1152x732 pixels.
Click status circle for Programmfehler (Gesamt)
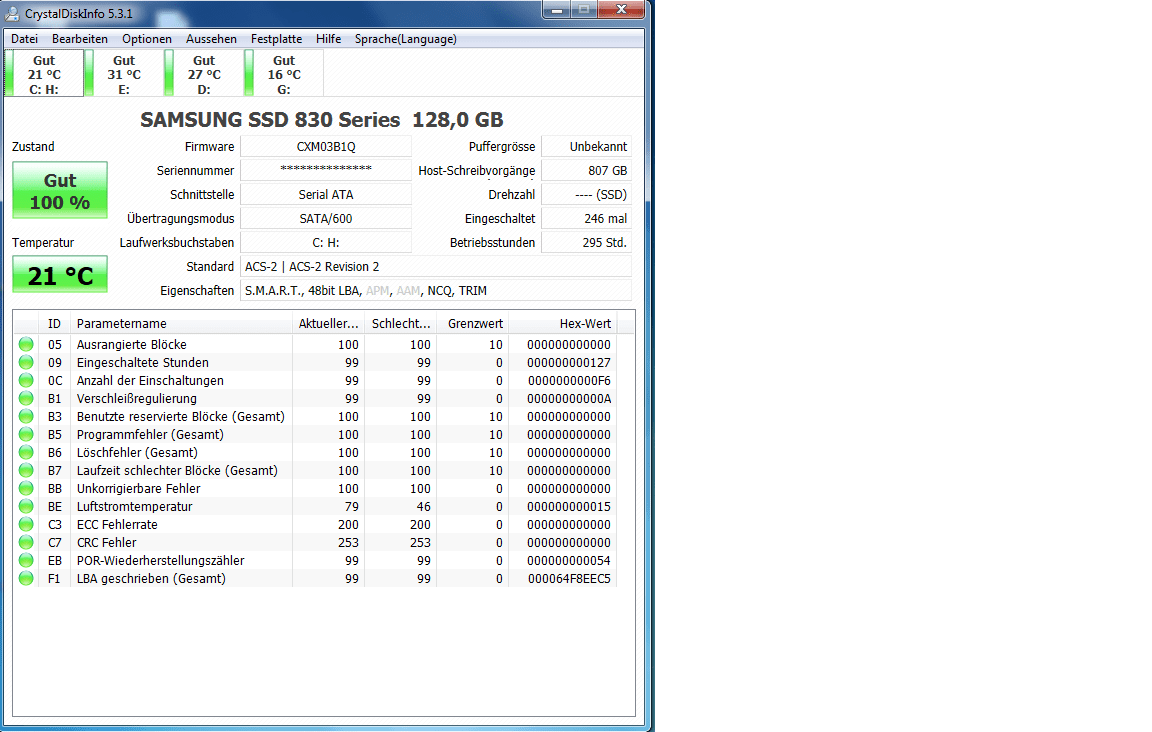(26, 434)
